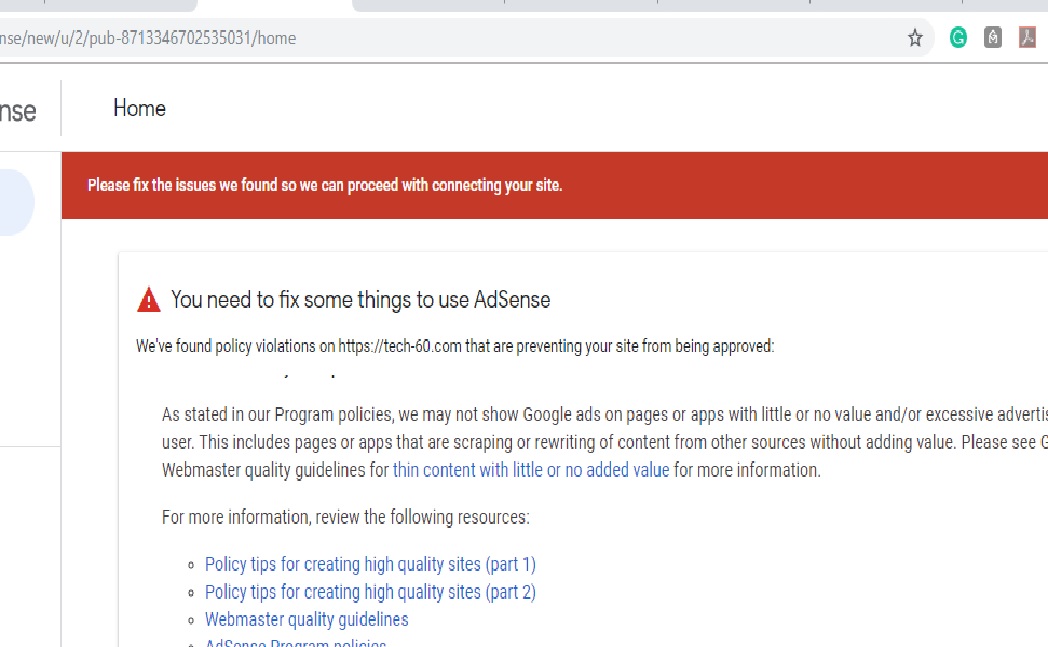Click the red warning triangle icon
Screen dimensions: 1048x647
tap(149, 299)
